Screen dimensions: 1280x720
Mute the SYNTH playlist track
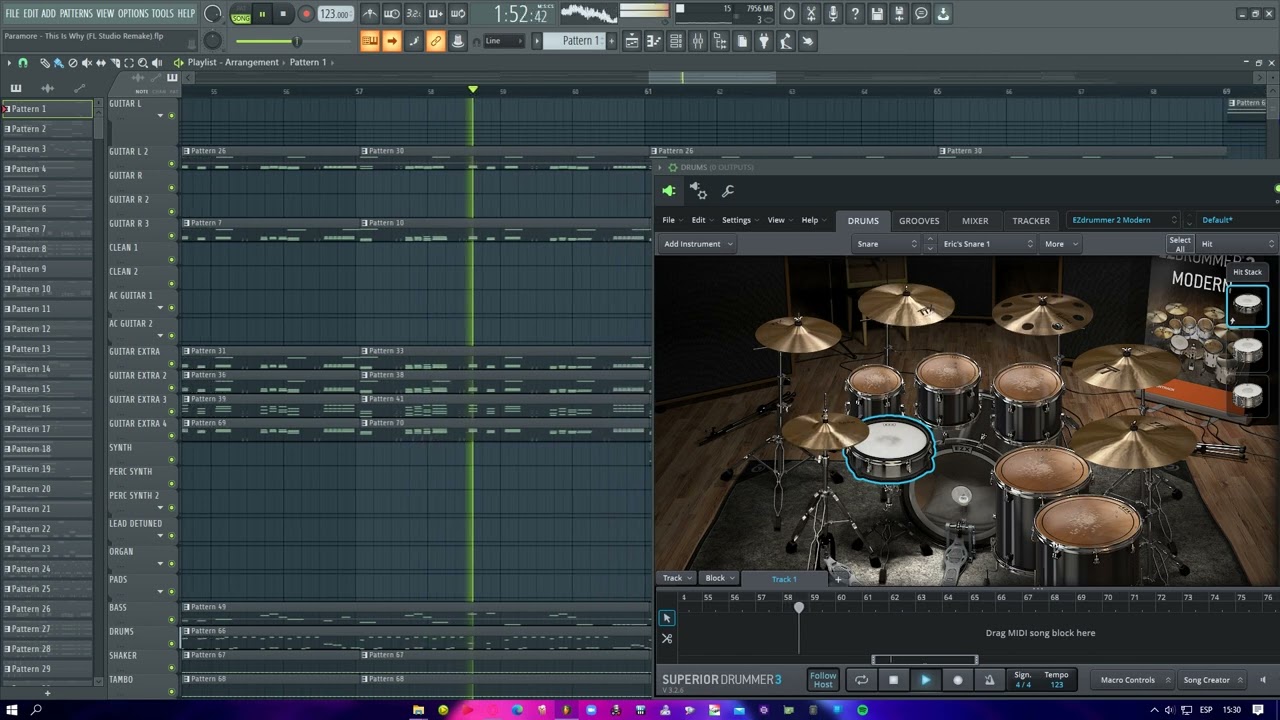(171, 459)
